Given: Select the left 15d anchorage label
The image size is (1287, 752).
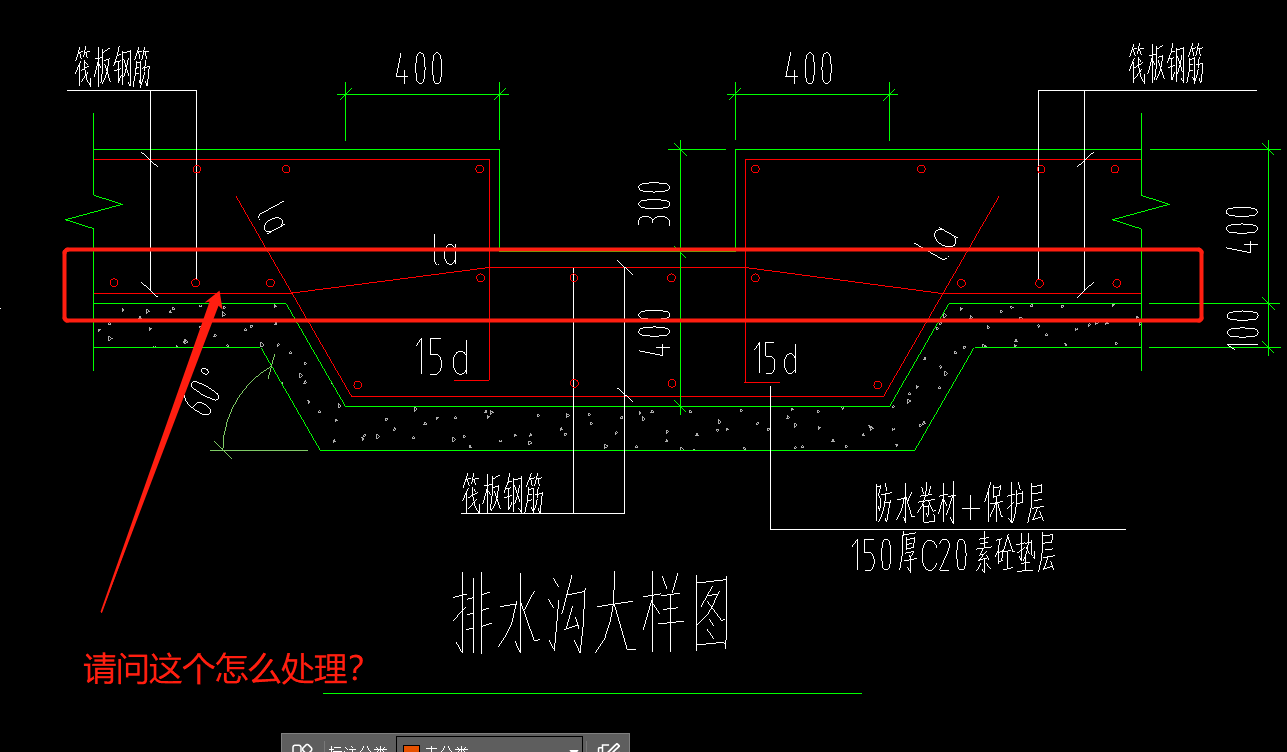Looking at the screenshot, I should [444, 357].
